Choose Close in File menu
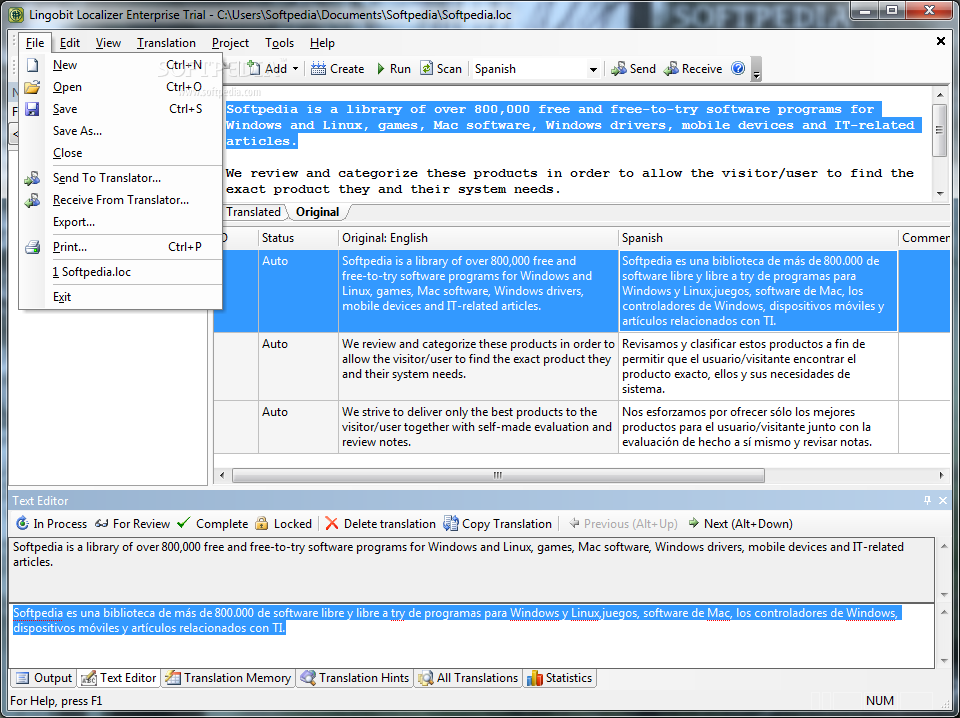 121,153
